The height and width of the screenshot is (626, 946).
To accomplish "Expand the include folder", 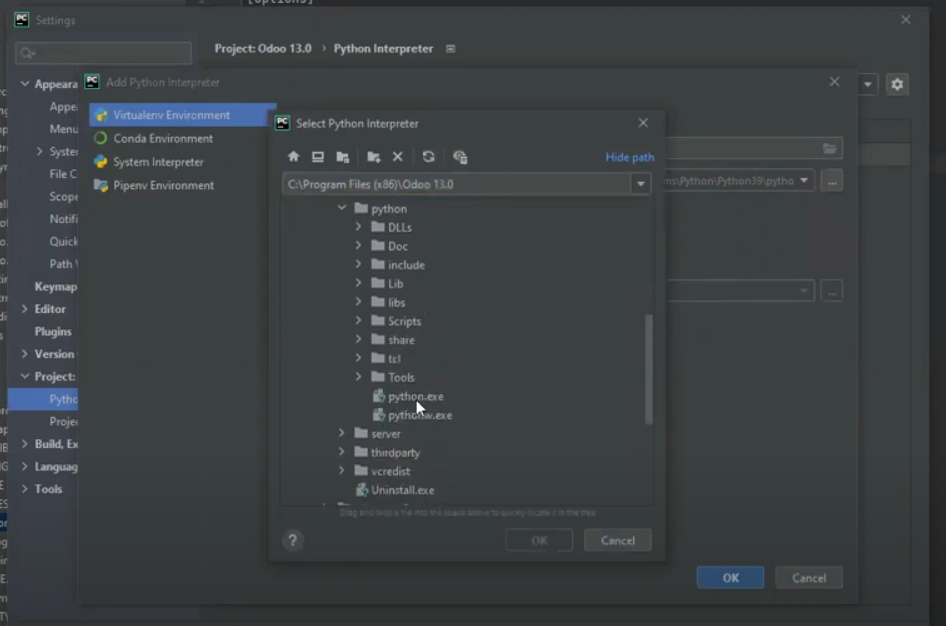I will (358, 264).
